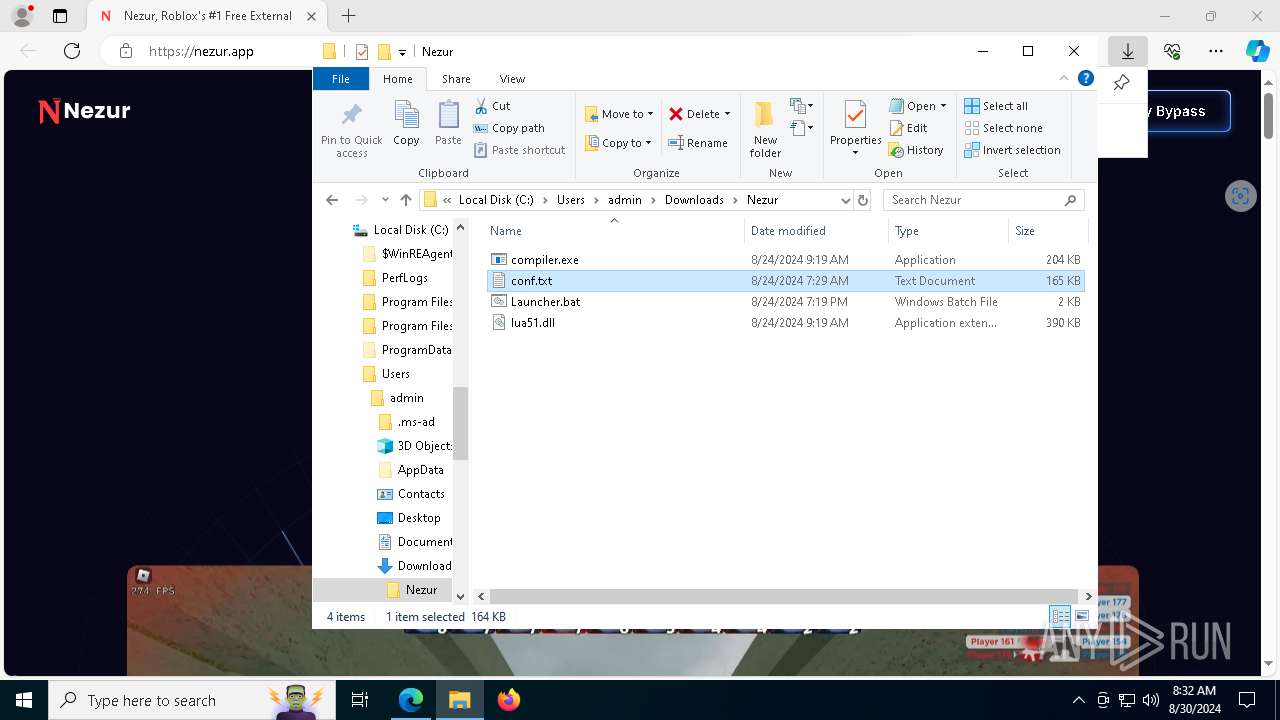Navigate back in File Explorer
This screenshot has width=1280, height=720.
point(332,200)
